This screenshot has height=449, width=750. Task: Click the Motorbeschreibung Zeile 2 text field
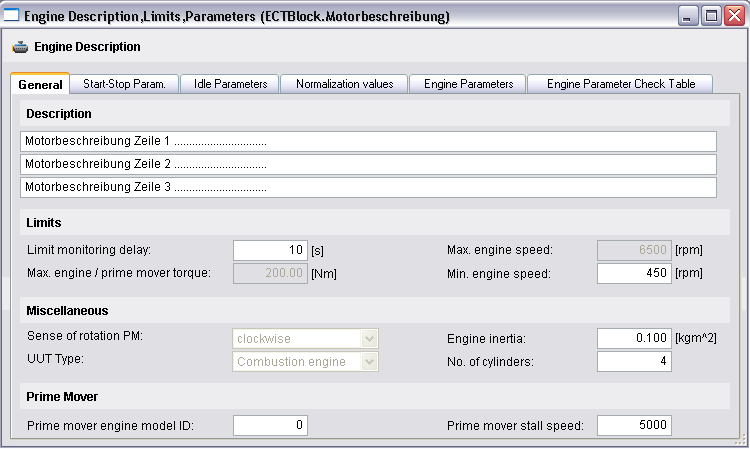[x=368, y=164]
